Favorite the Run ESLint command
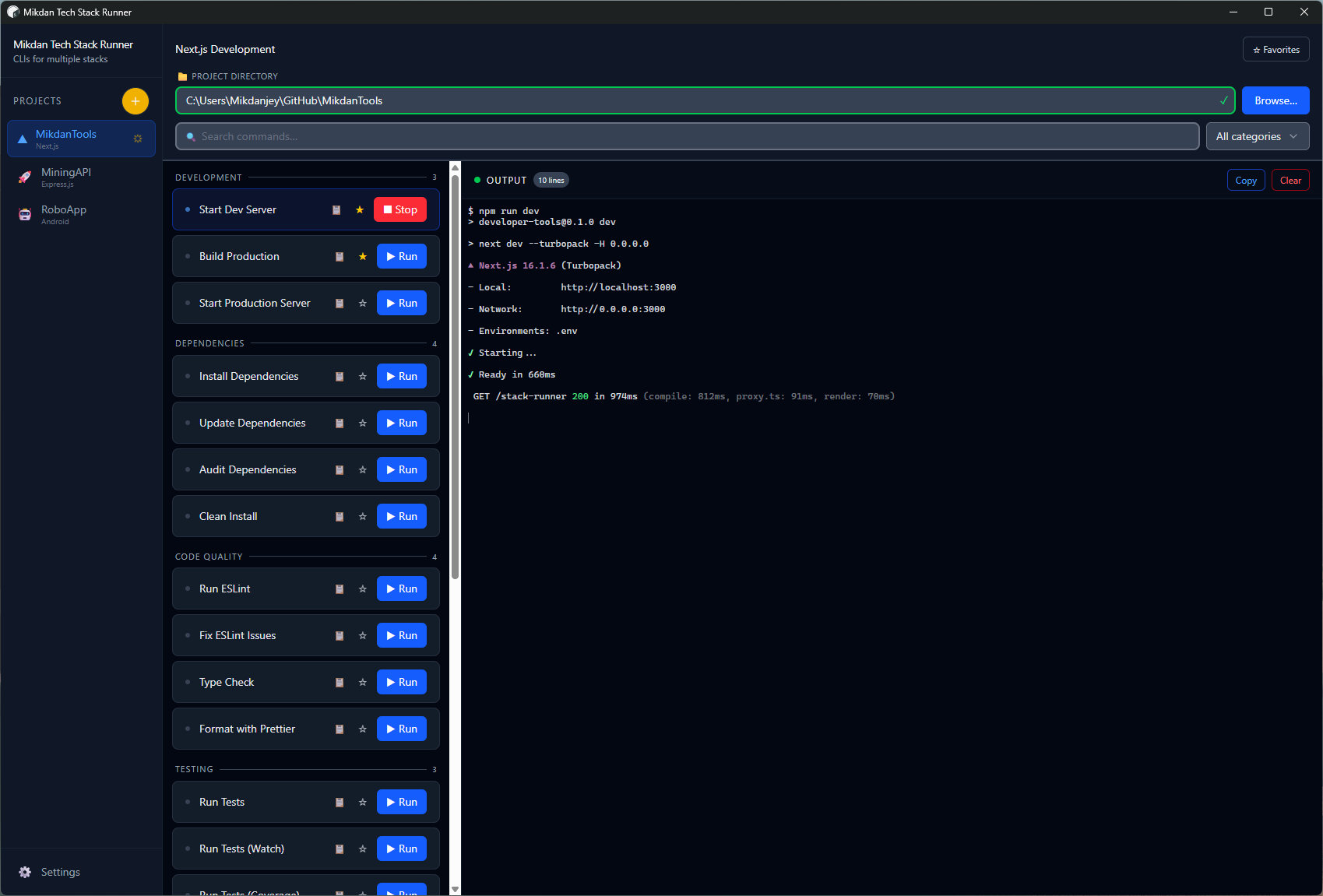This screenshot has height=896, width=1323. [363, 589]
